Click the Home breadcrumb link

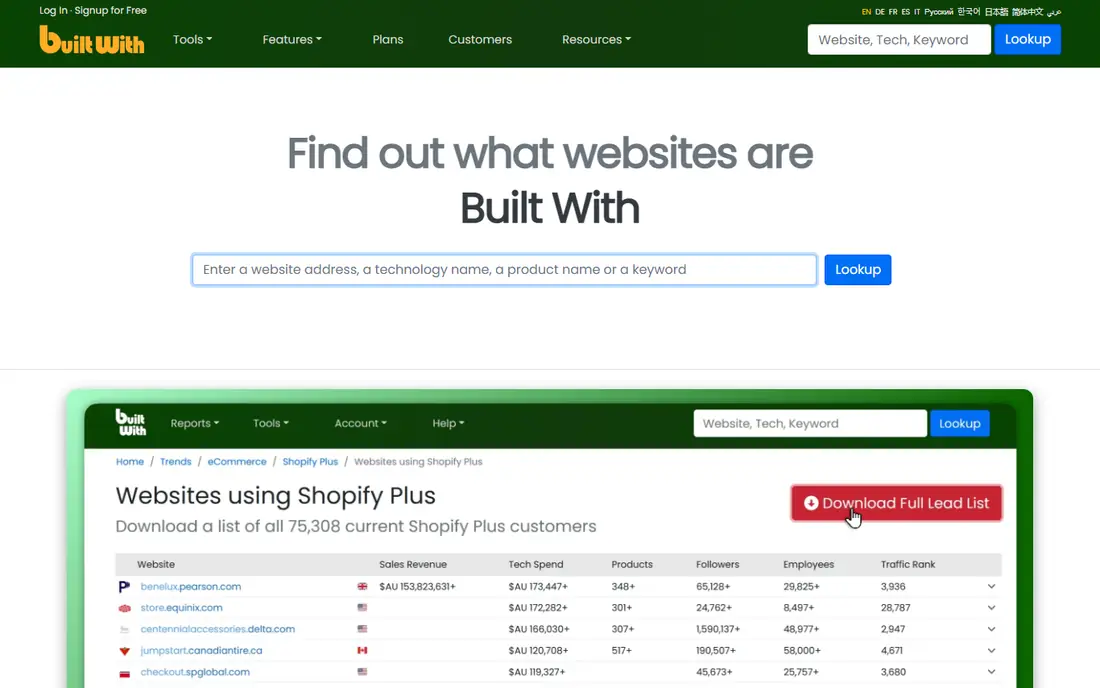click(130, 461)
